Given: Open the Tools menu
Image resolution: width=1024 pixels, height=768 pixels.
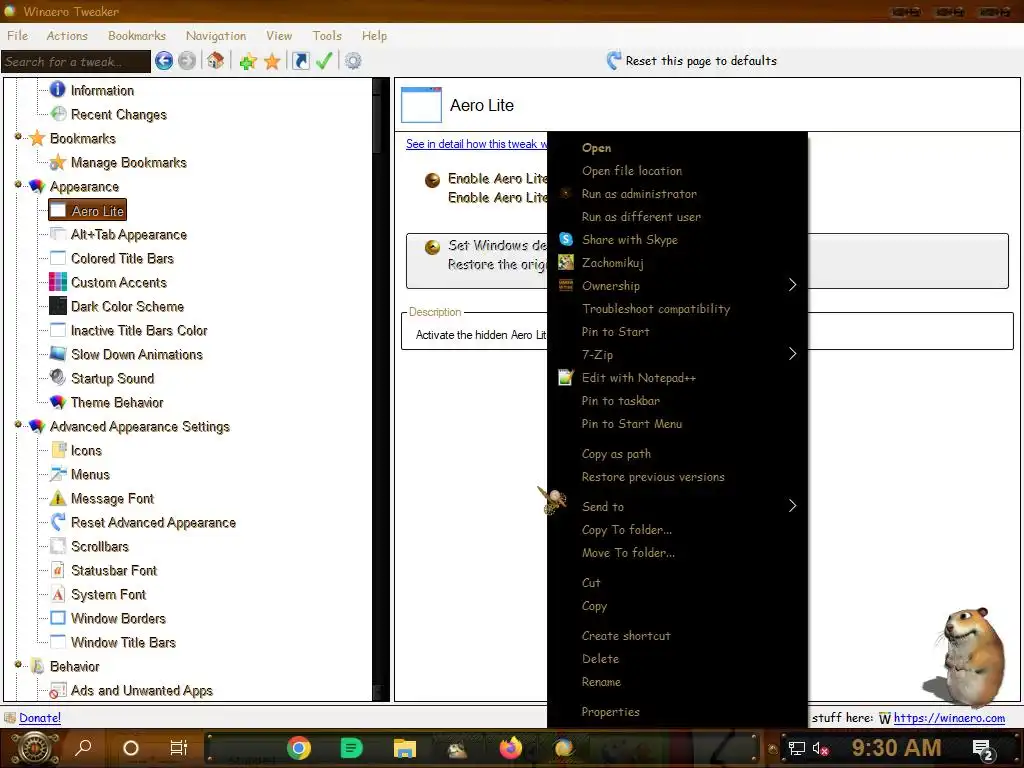Looking at the screenshot, I should (x=327, y=35).
